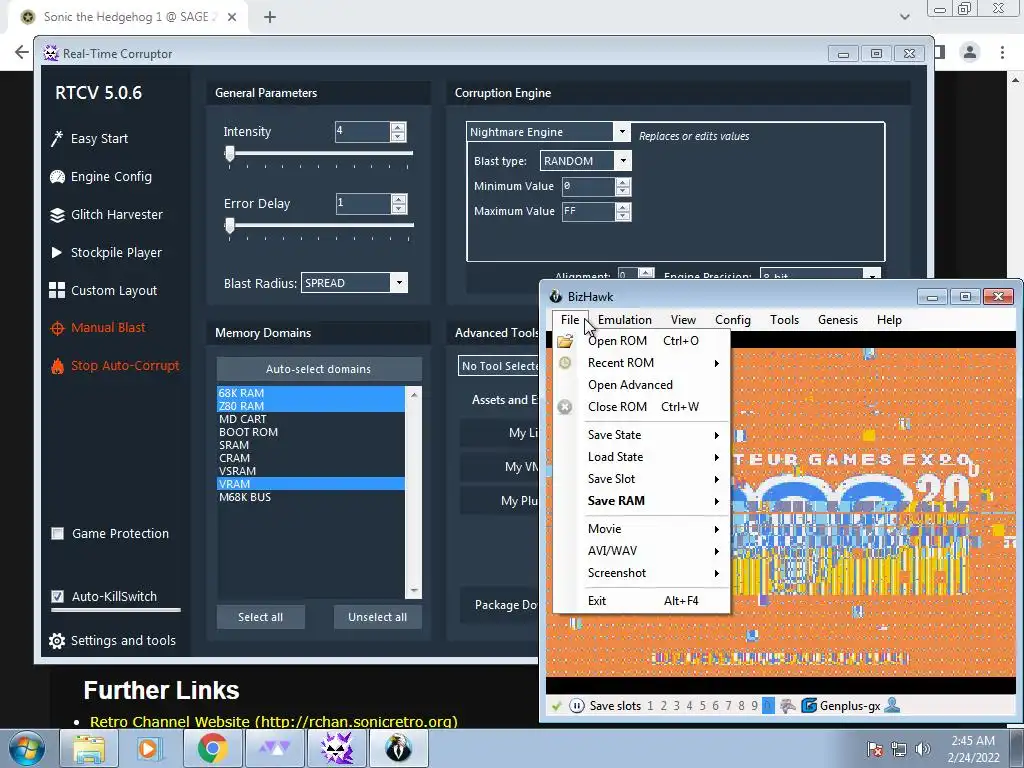
Task: Open Engine Config via gauge icon
Action: click(x=57, y=177)
